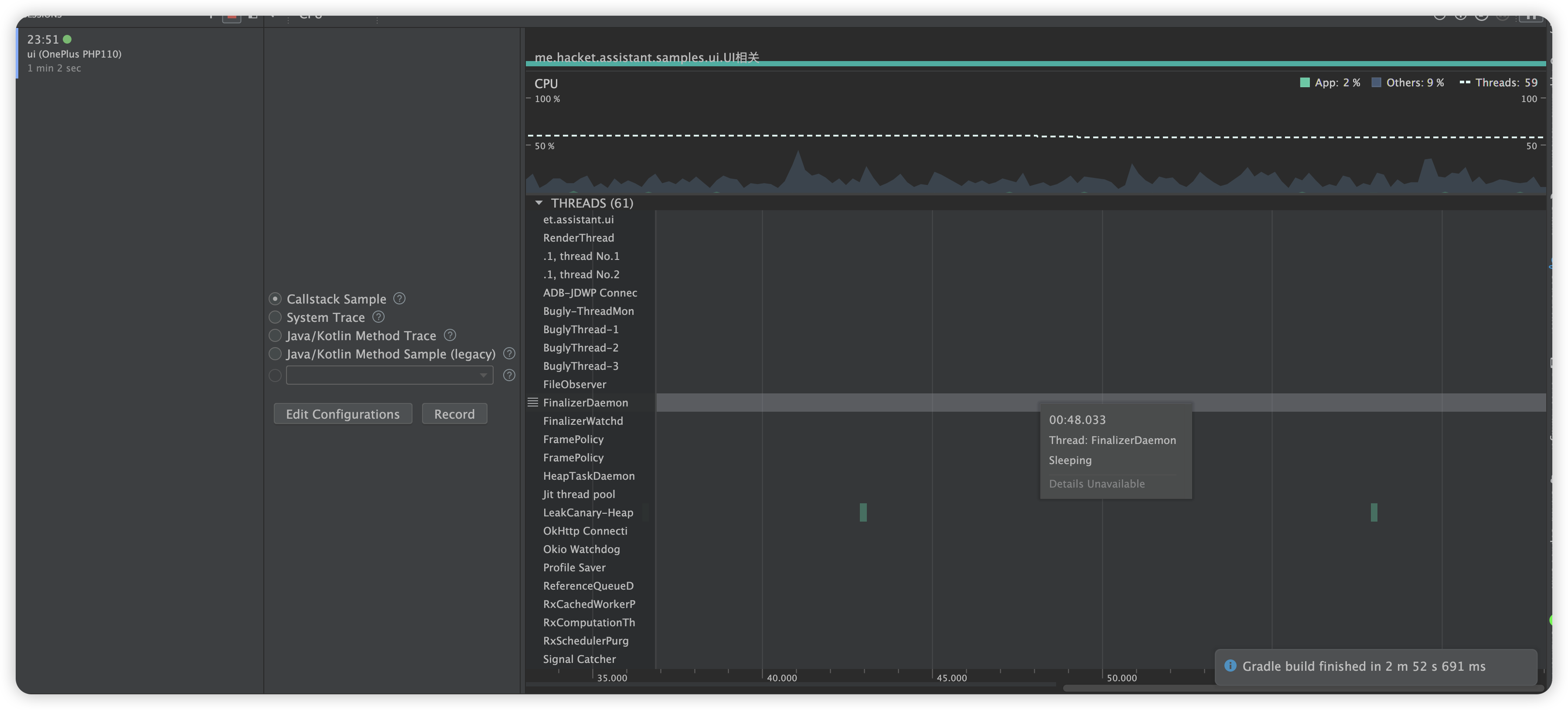This screenshot has height=710, width=1568.
Task: Select the RenderThread row in threads list
Action: (x=578, y=238)
